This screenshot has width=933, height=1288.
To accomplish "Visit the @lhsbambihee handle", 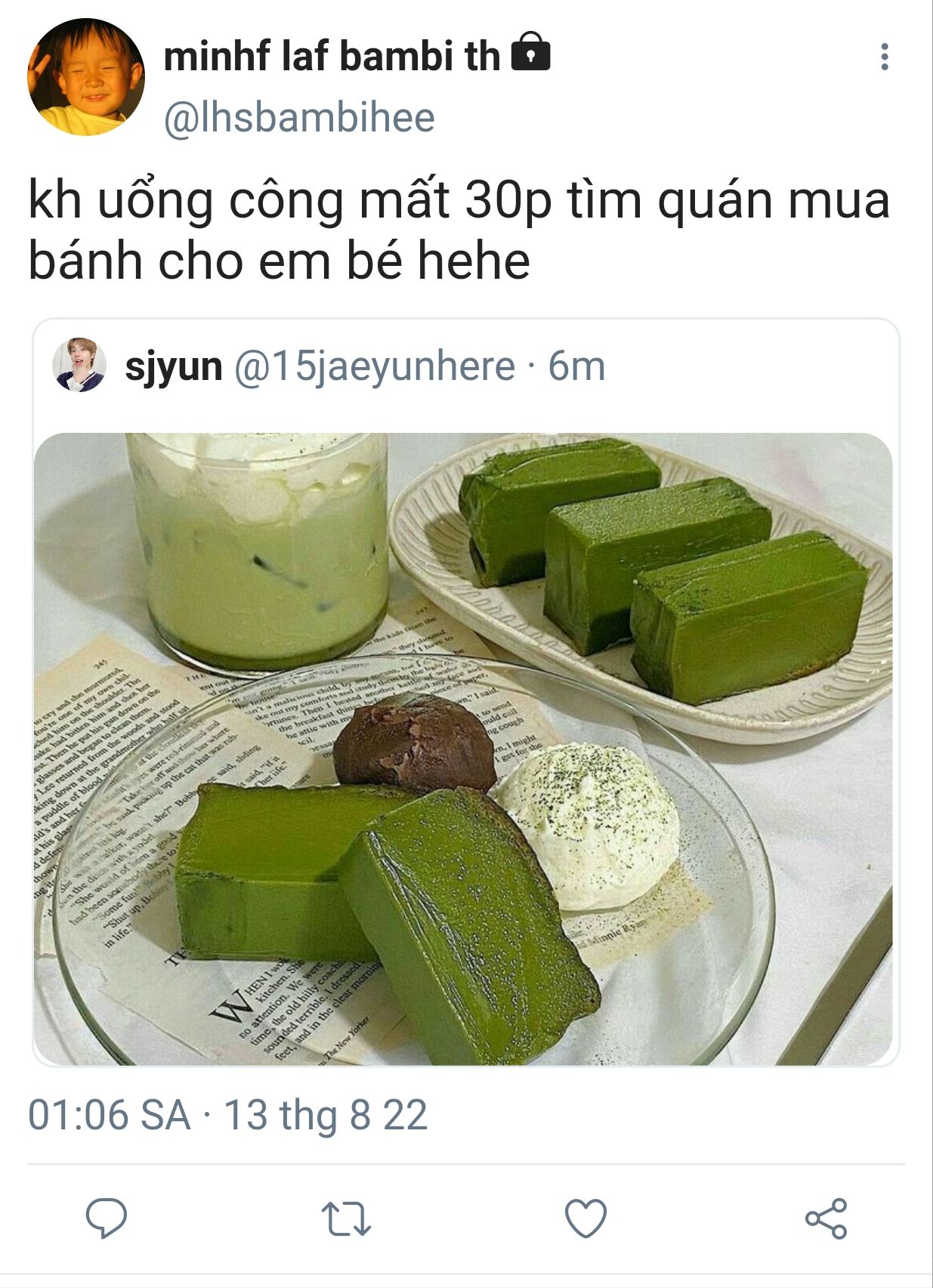I will pyautogui.click(x=299, y=117).
